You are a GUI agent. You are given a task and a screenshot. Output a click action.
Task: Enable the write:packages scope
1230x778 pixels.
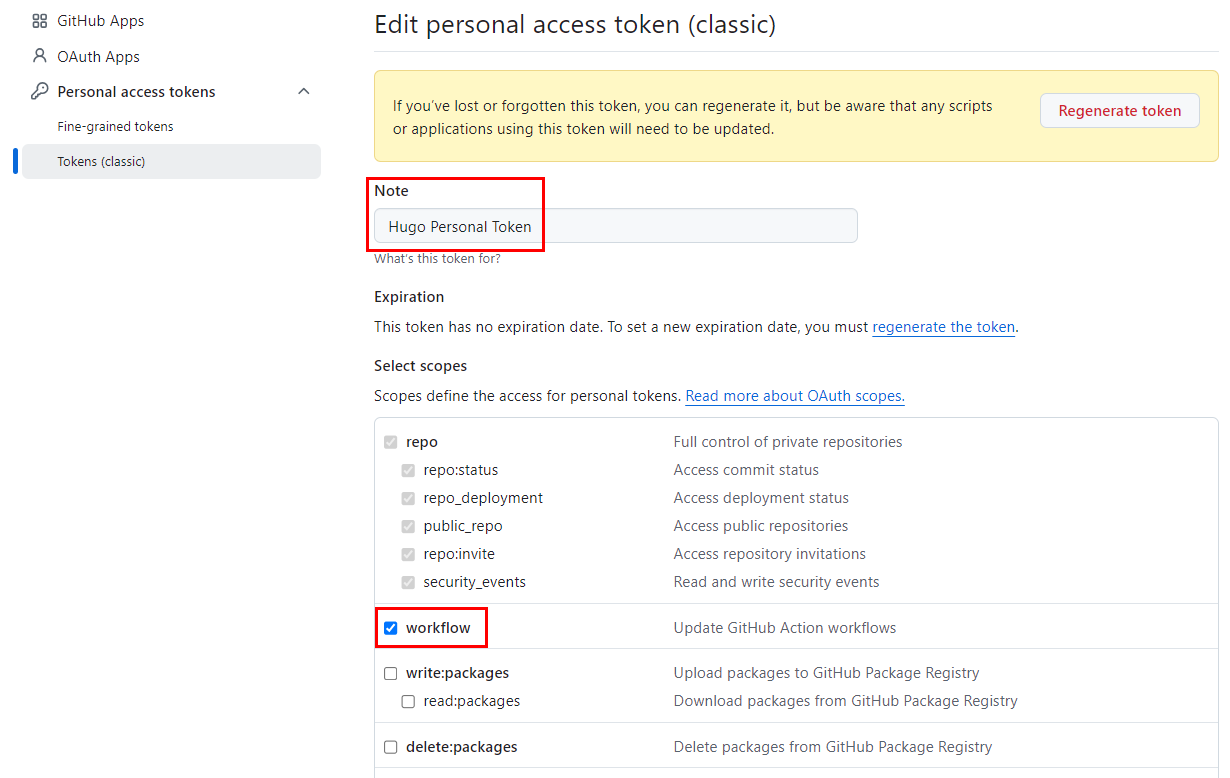pyautogui.click(x=390, y=673)
